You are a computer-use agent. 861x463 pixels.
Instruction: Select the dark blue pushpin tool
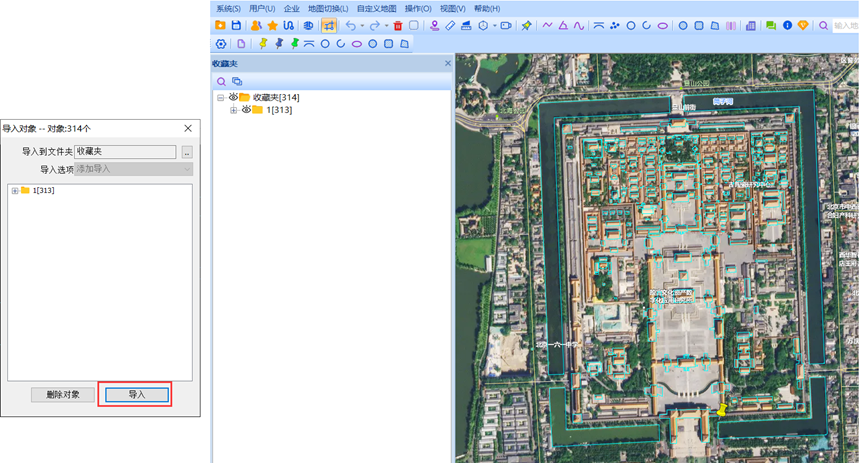(x=279, y=43)
